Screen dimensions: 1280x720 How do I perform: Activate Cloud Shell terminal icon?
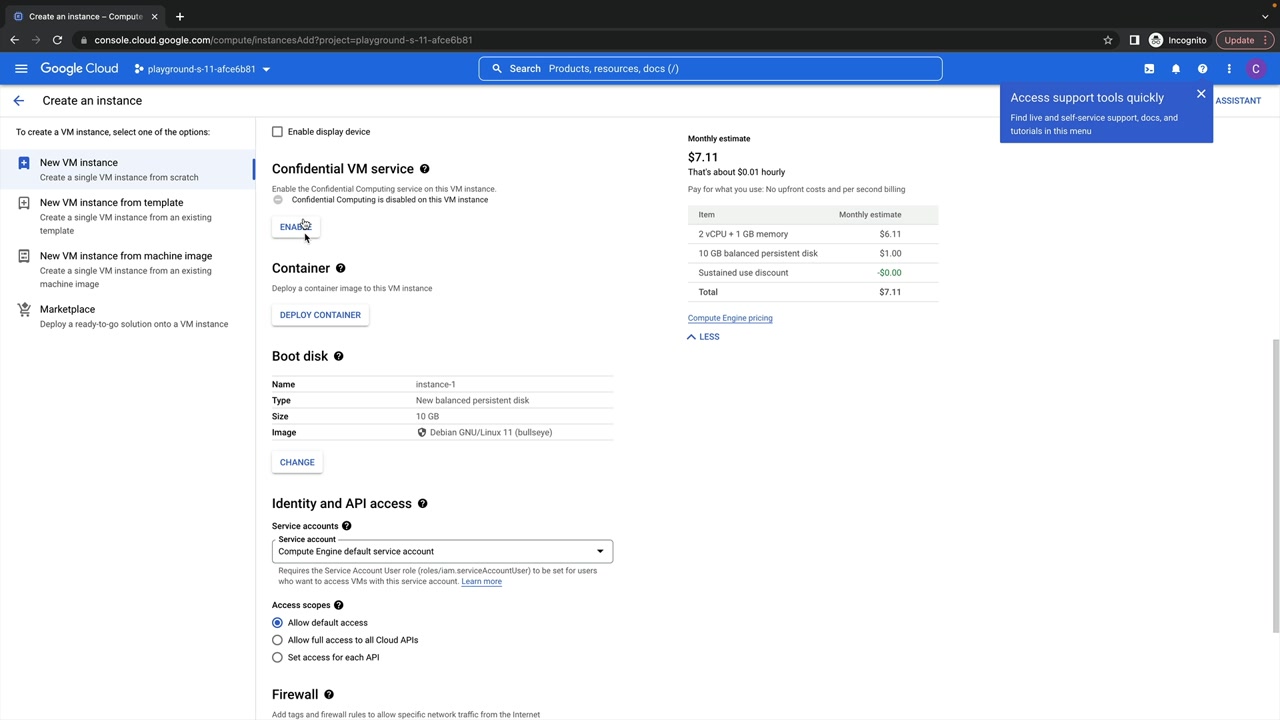click(x=1149, y=69)
